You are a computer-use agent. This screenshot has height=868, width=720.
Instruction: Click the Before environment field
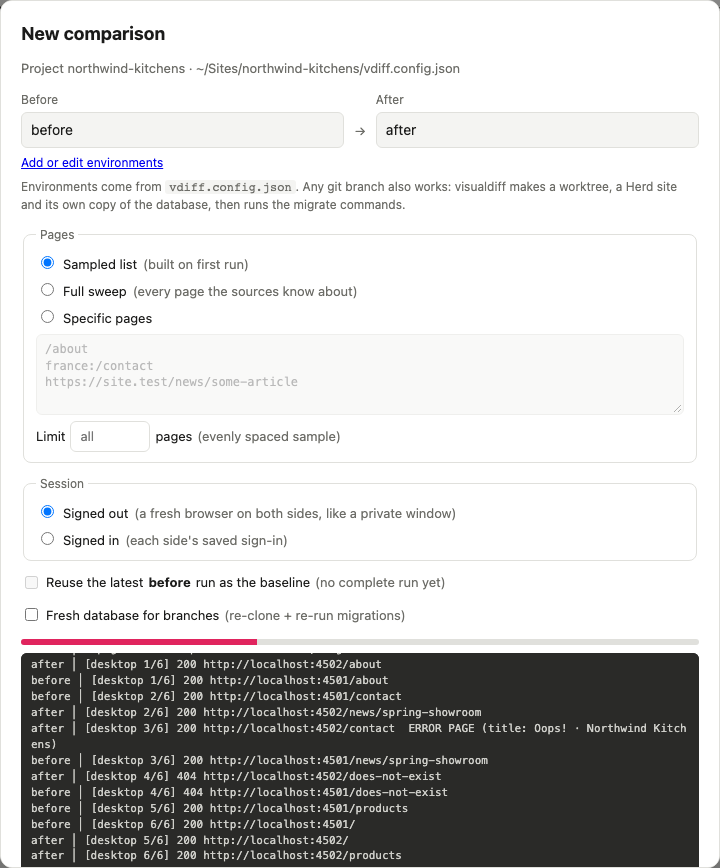coord(182,130)
